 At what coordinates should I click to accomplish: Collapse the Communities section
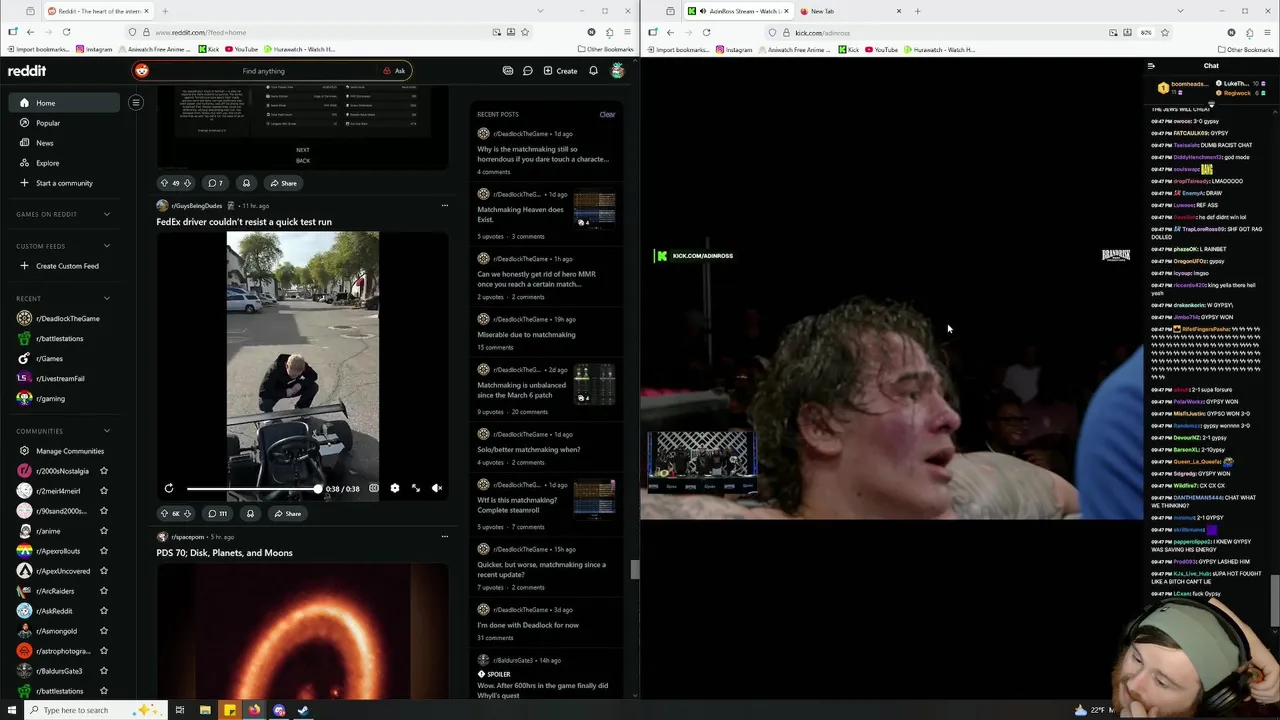107,431
